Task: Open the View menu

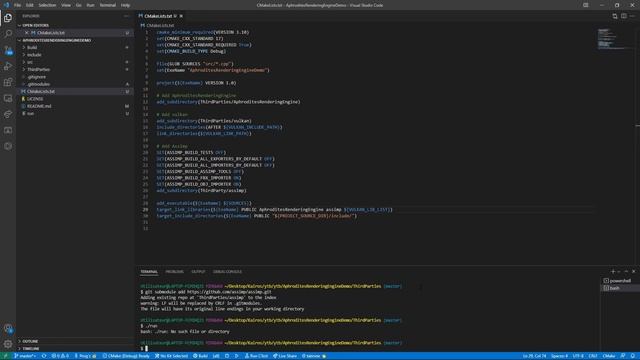Action: (66, 5)
